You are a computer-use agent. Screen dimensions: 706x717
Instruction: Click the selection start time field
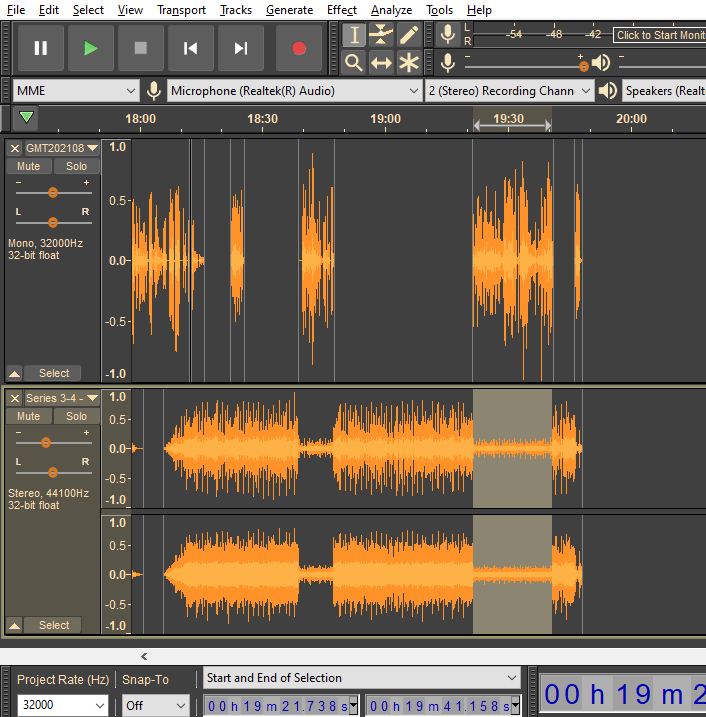(277, 706)
